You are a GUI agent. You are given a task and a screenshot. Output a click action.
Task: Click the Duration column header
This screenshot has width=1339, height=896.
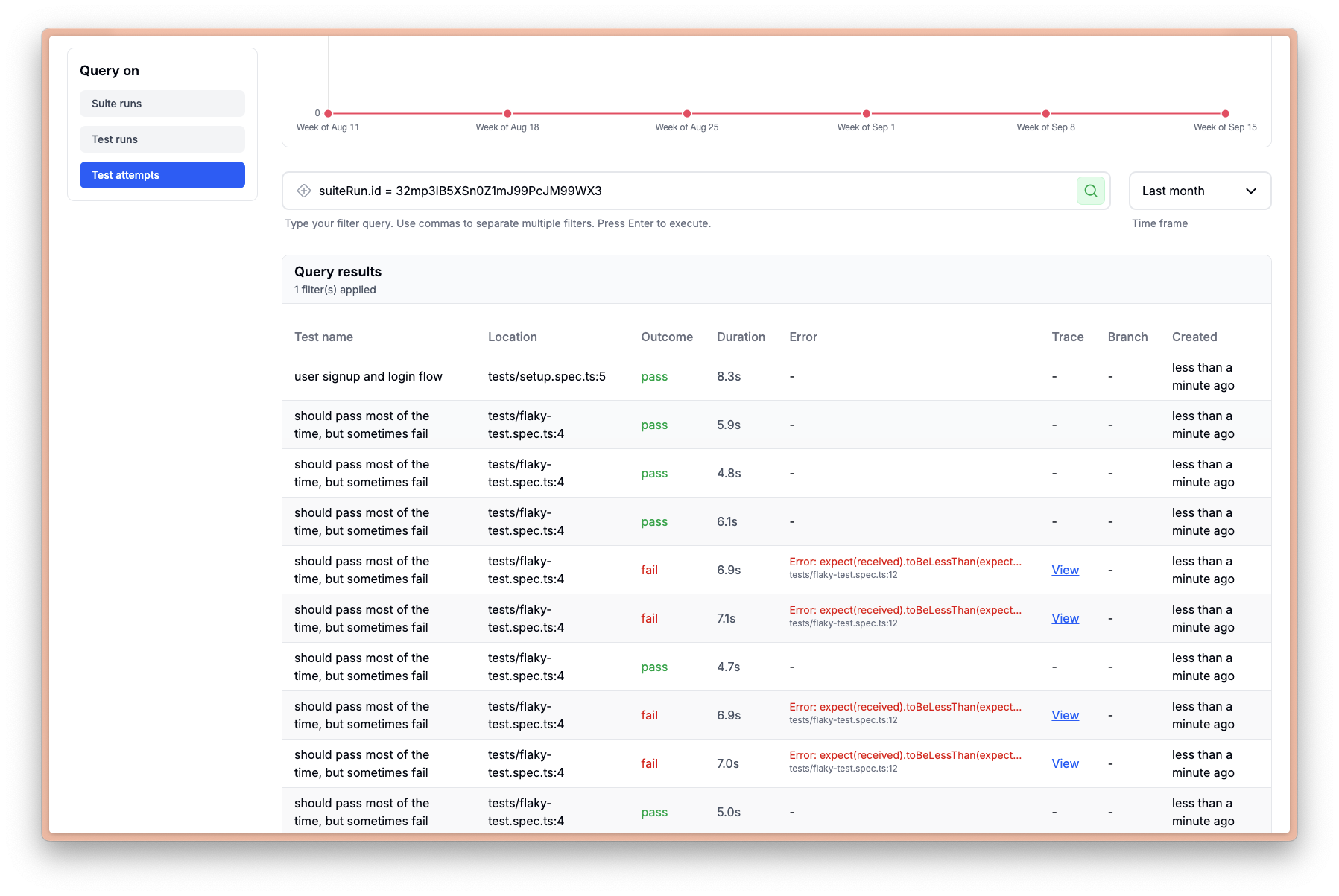[x=740, y=337]
